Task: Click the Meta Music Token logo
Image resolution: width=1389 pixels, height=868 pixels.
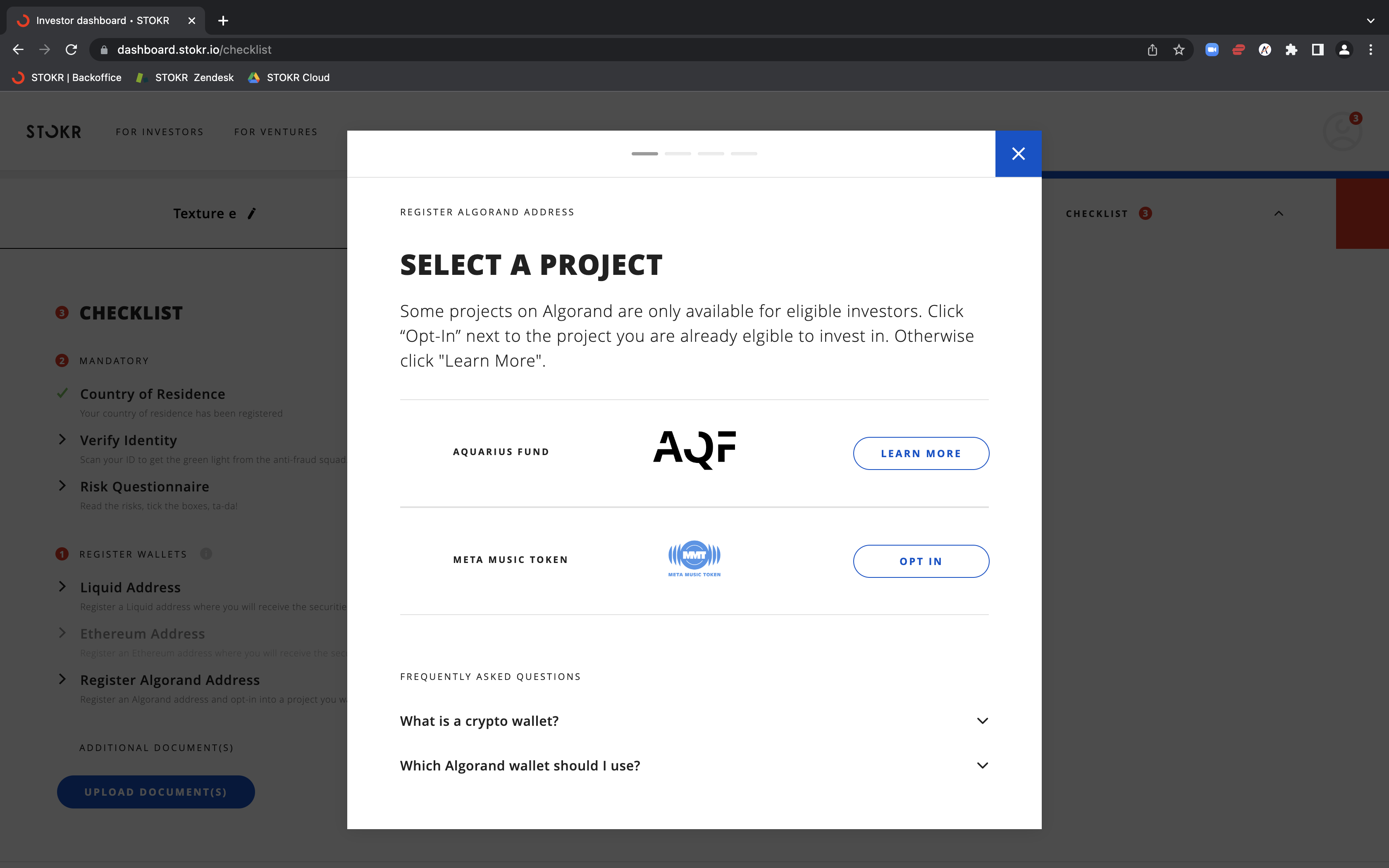Action: [x=694, y=558]
